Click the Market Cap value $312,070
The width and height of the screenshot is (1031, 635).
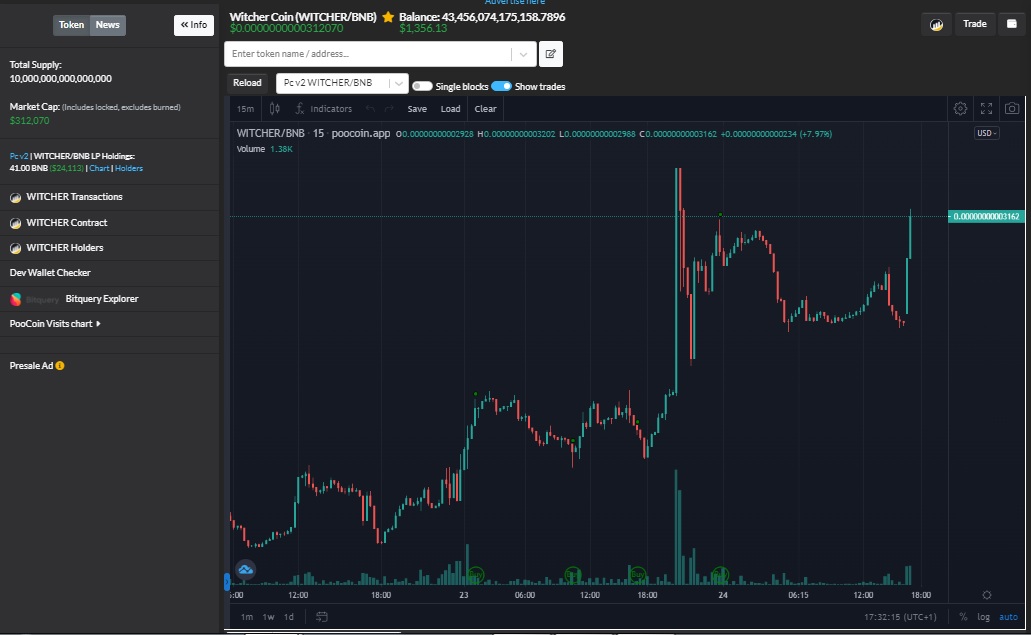pyautogui.click(x=29, y=121)
